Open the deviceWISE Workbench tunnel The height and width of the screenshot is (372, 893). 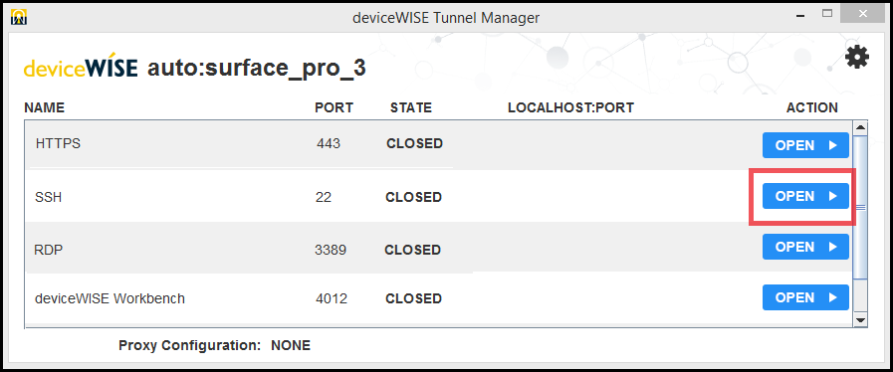[x=805, y=297]
